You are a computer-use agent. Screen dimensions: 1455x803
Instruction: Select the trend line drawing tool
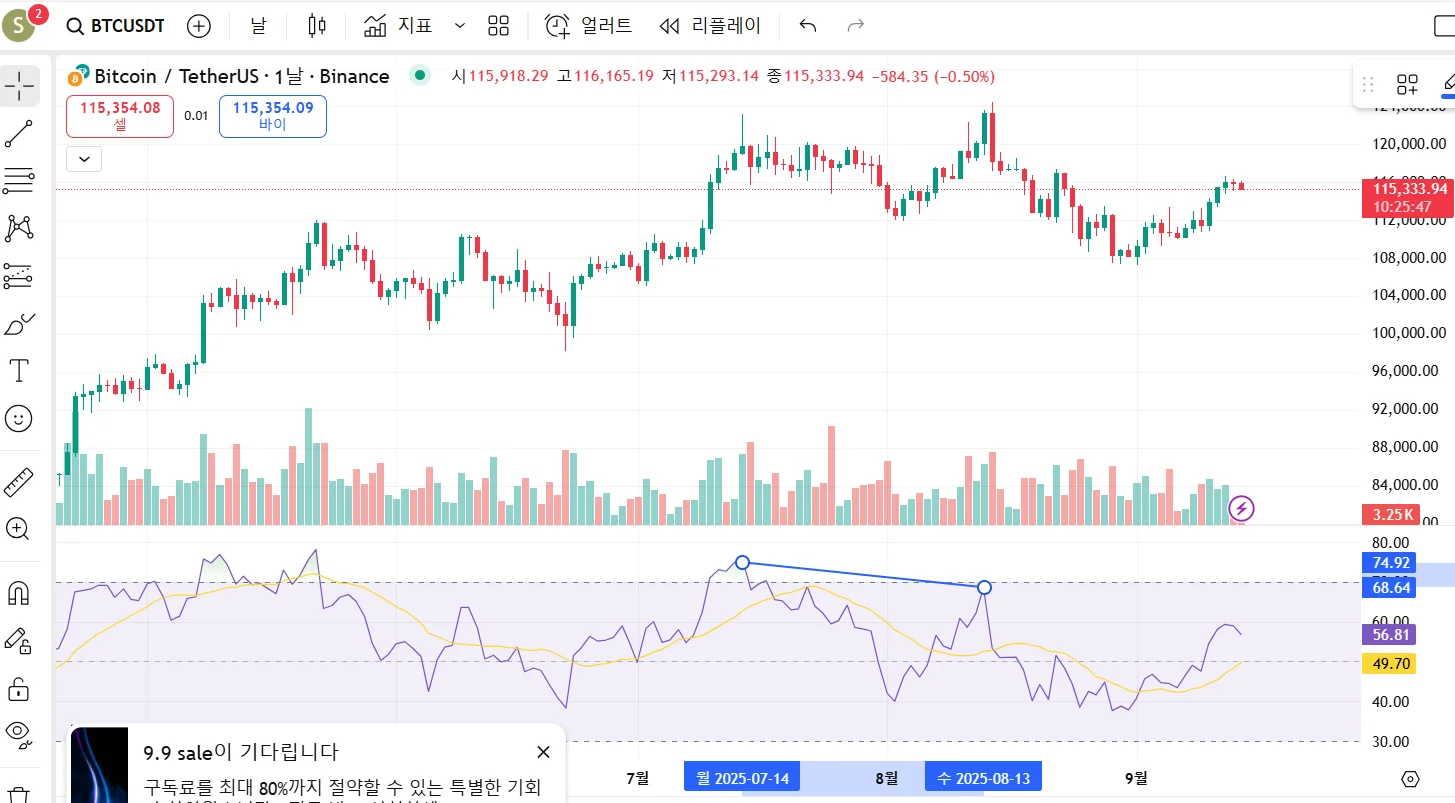pos(19,133)
